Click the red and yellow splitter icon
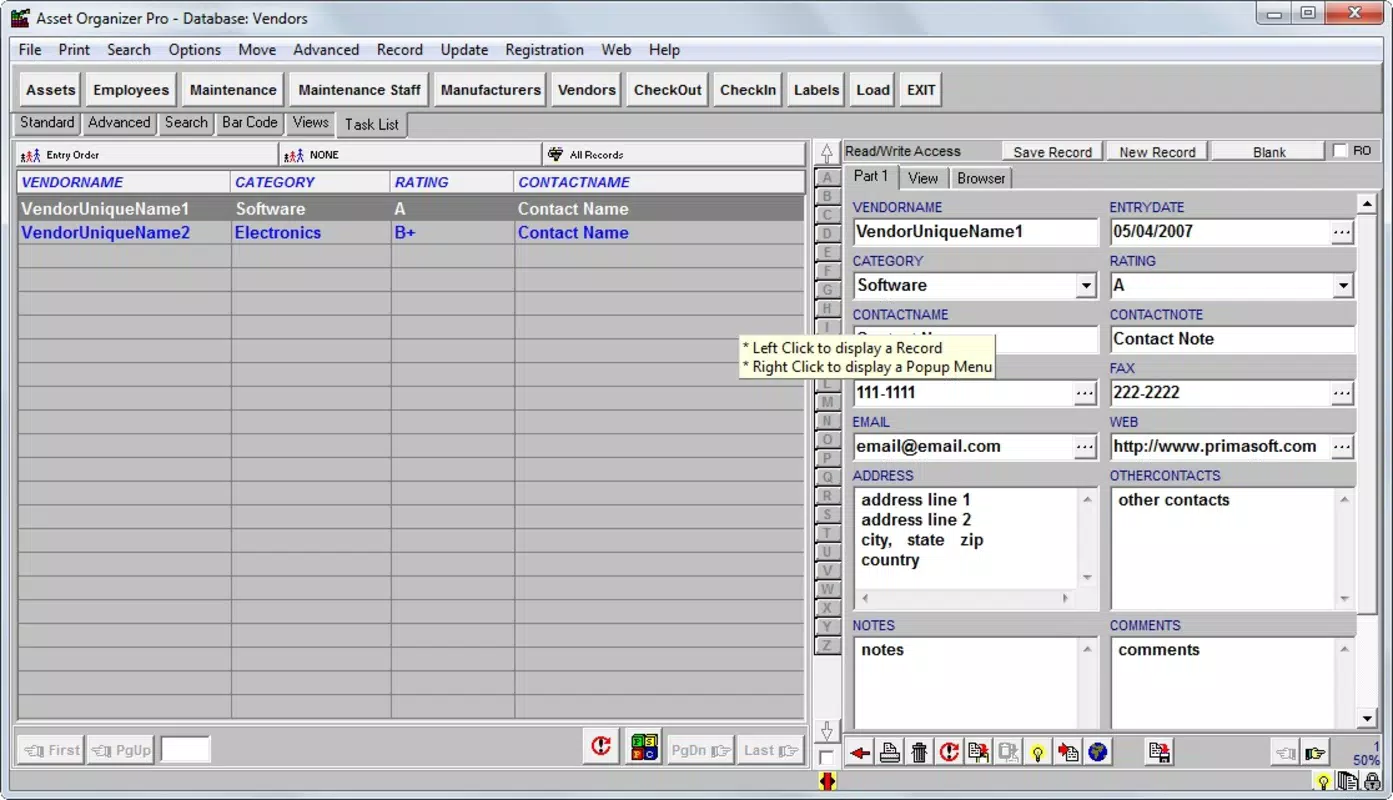The image size is (1393, 800). (827, 782)
